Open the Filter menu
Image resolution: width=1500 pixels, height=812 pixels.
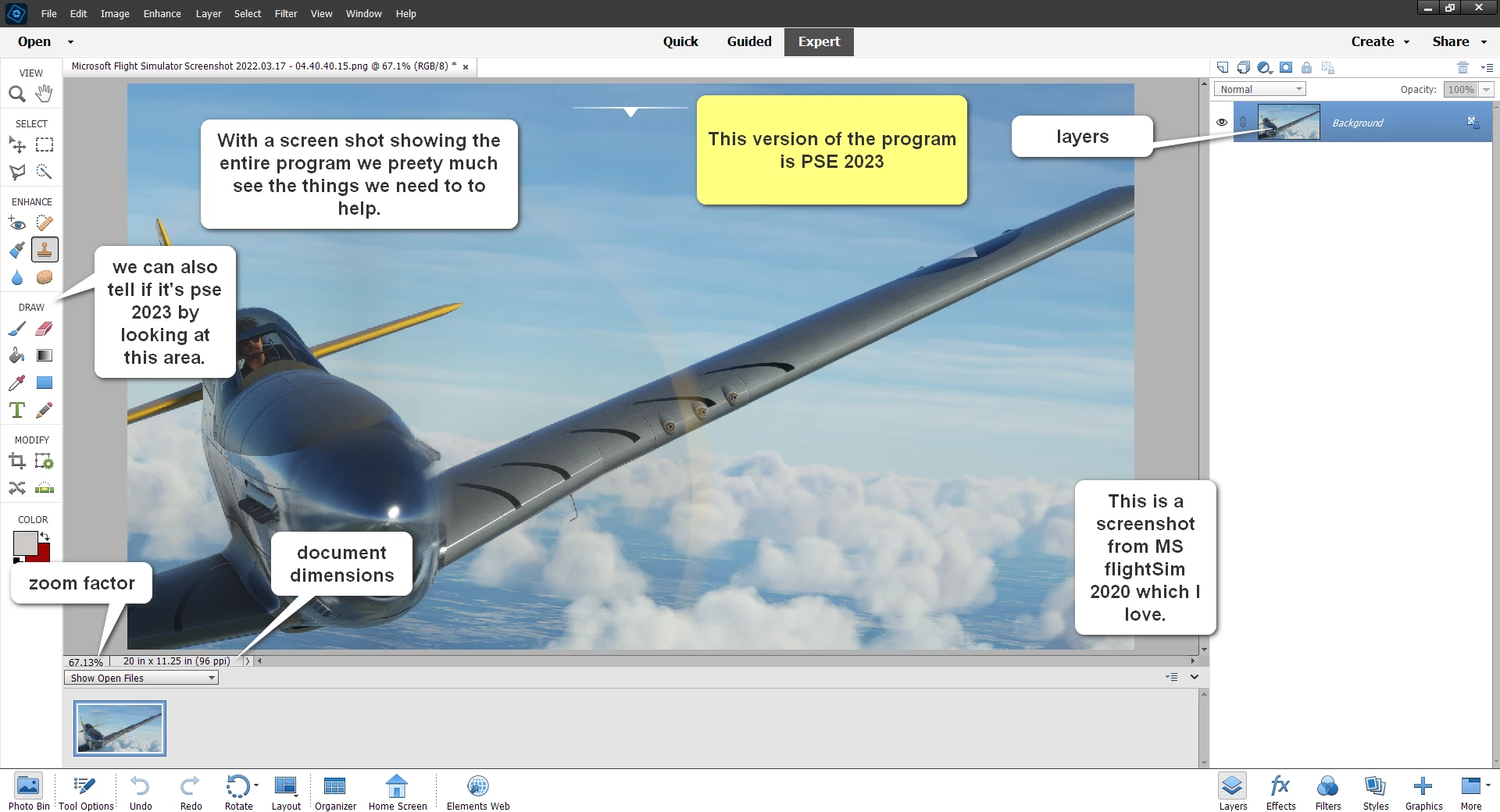286,13
